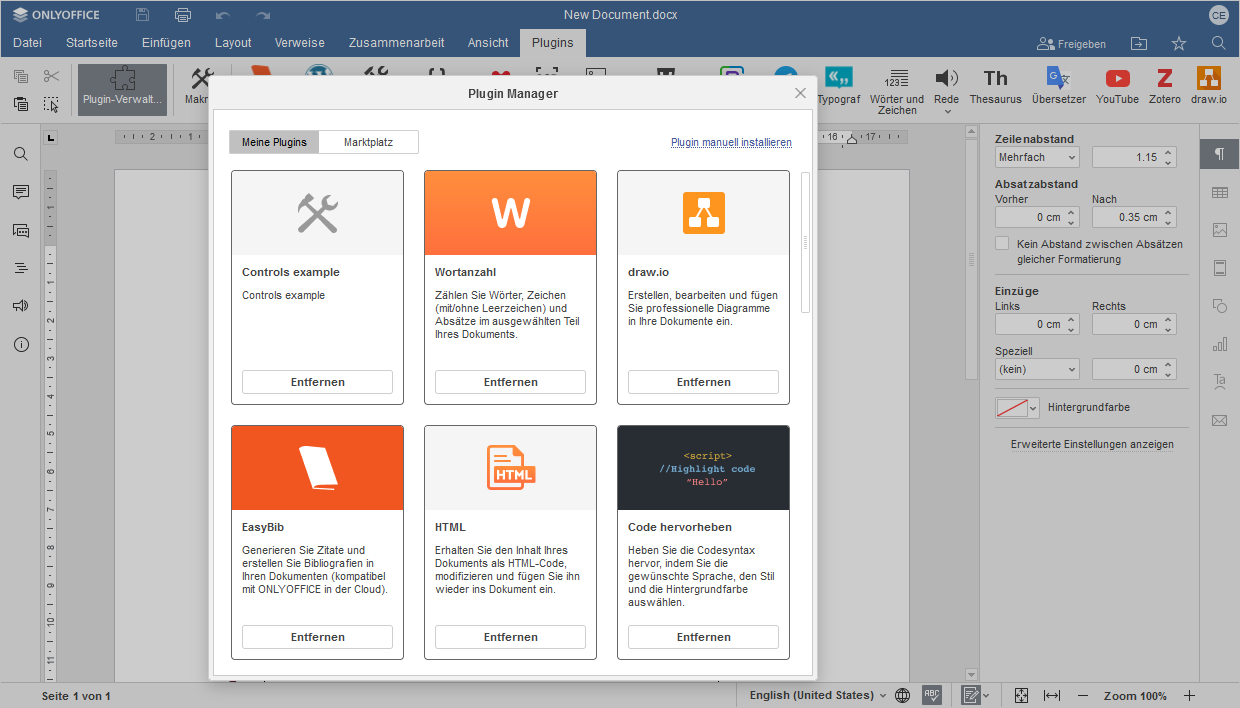The height and width of the screenshot is (708, 1240).
Task: Open shape settings in the right sidebar
Action: pos(1220,306)
